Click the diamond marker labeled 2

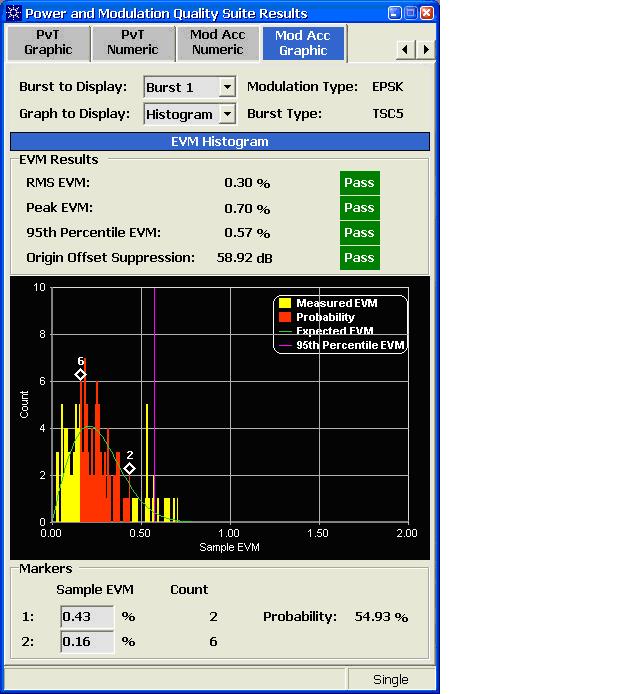(130, 468)
